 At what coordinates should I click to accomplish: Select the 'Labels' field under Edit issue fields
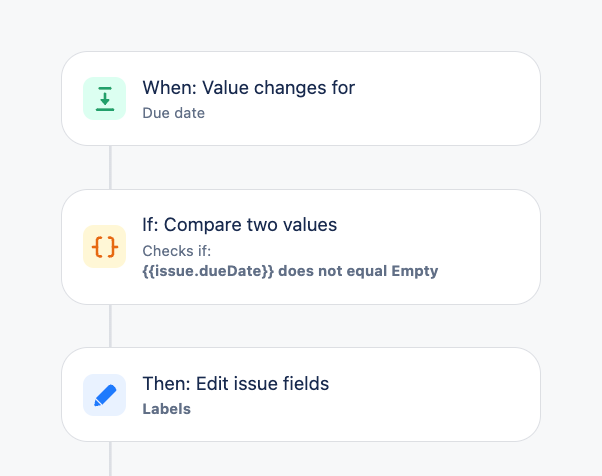pyautogui.click(x=167, y=409)
